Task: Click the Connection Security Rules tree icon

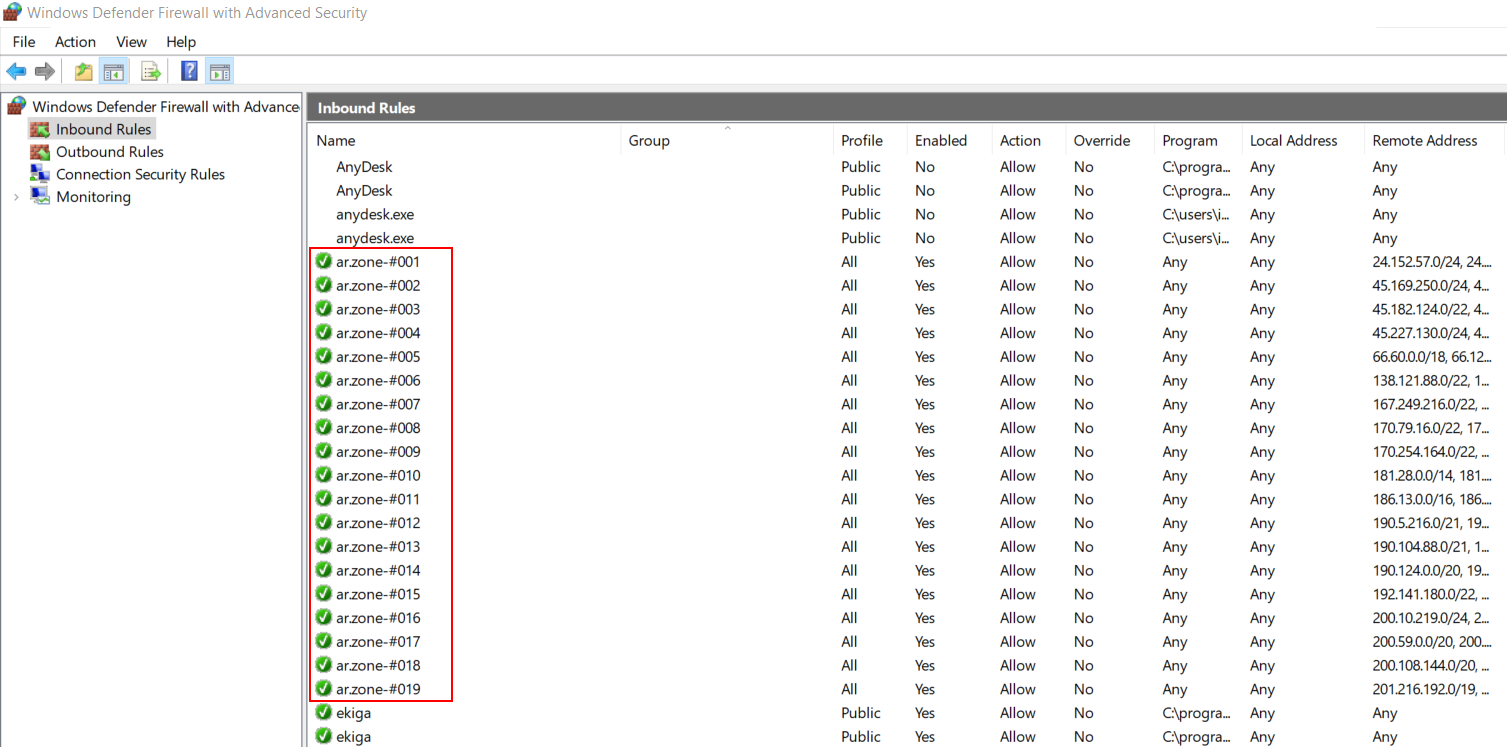Action: click(40, 174)
